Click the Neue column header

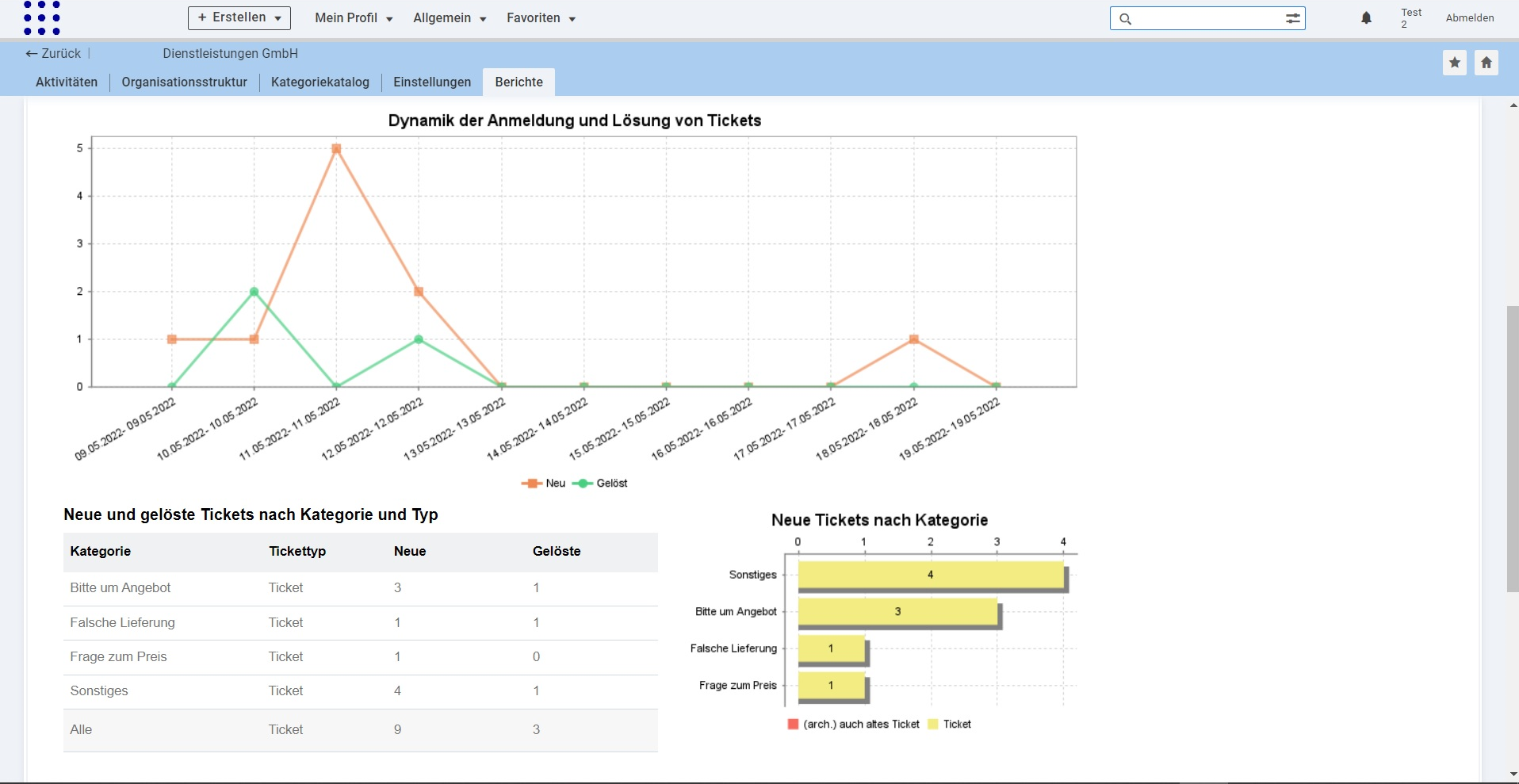point(410,551)
